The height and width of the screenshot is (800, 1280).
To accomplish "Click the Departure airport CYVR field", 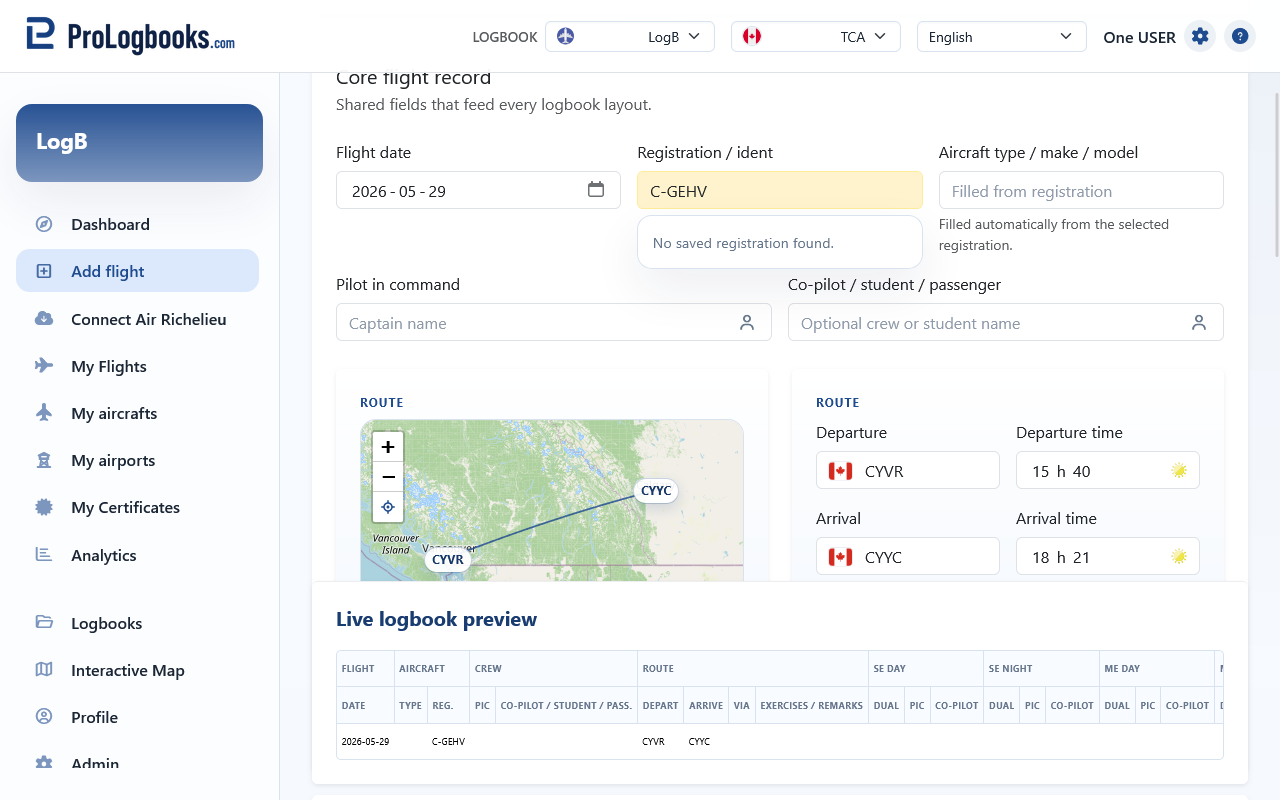I will tap(908, 470).
